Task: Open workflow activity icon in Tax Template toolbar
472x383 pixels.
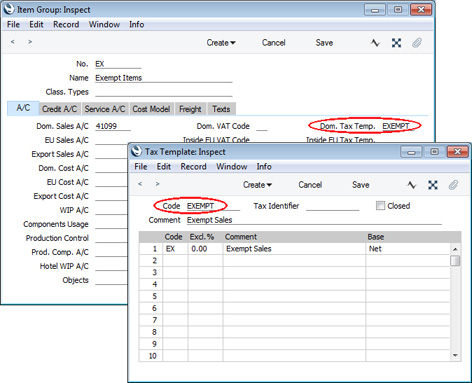Action: 412,185
